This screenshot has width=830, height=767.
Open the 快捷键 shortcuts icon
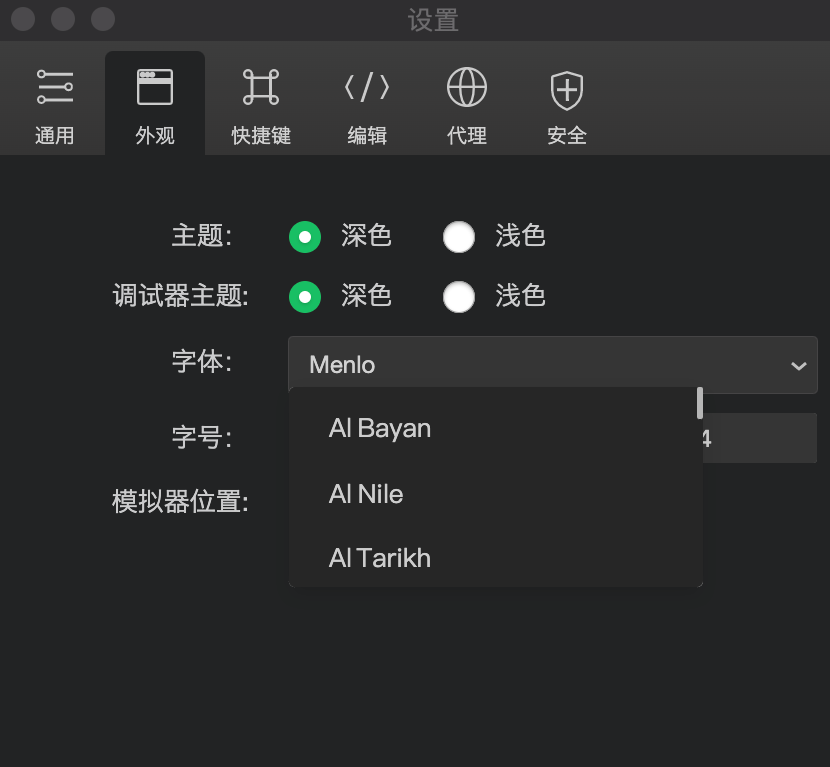[261, 88]
